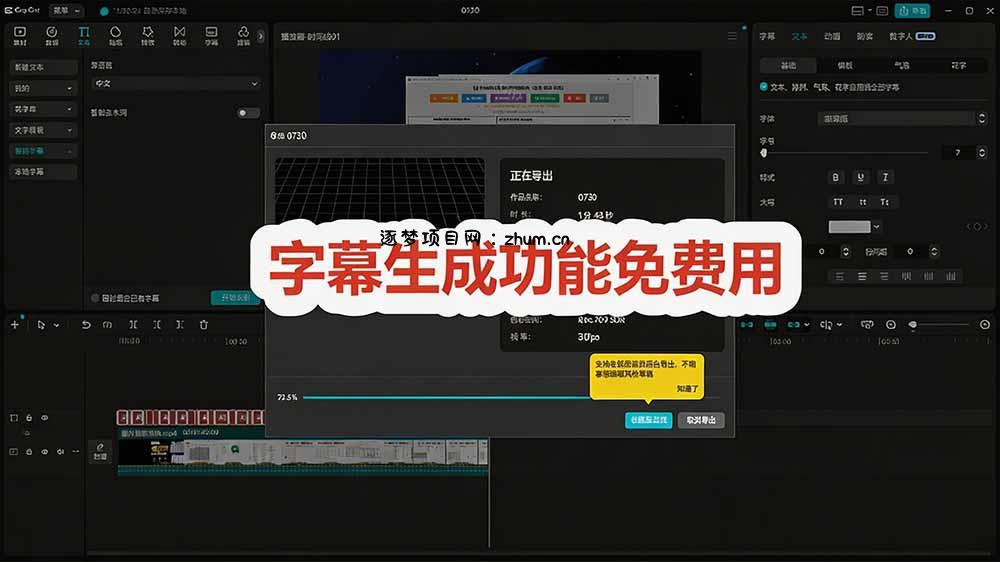Open the menu dropdown next to CapCut logo
This screenshot has width=1000, height=562.
tap(66, 10)
